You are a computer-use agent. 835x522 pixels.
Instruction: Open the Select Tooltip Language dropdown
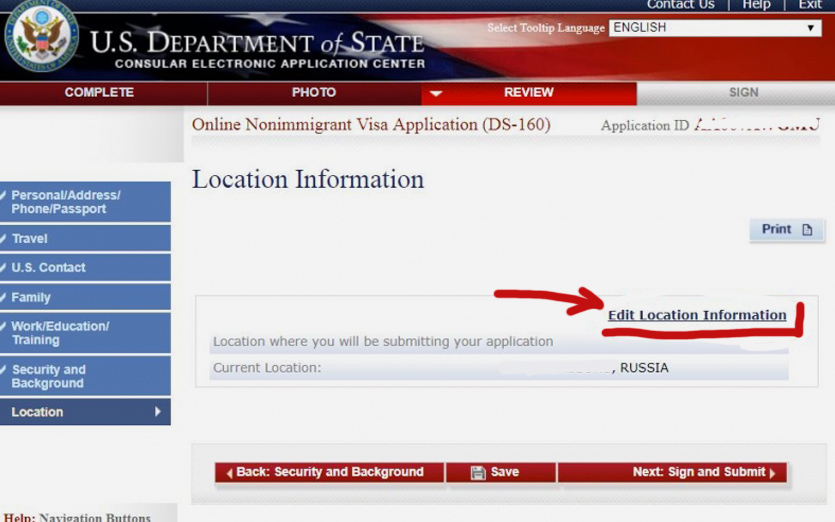pos(715,28)
